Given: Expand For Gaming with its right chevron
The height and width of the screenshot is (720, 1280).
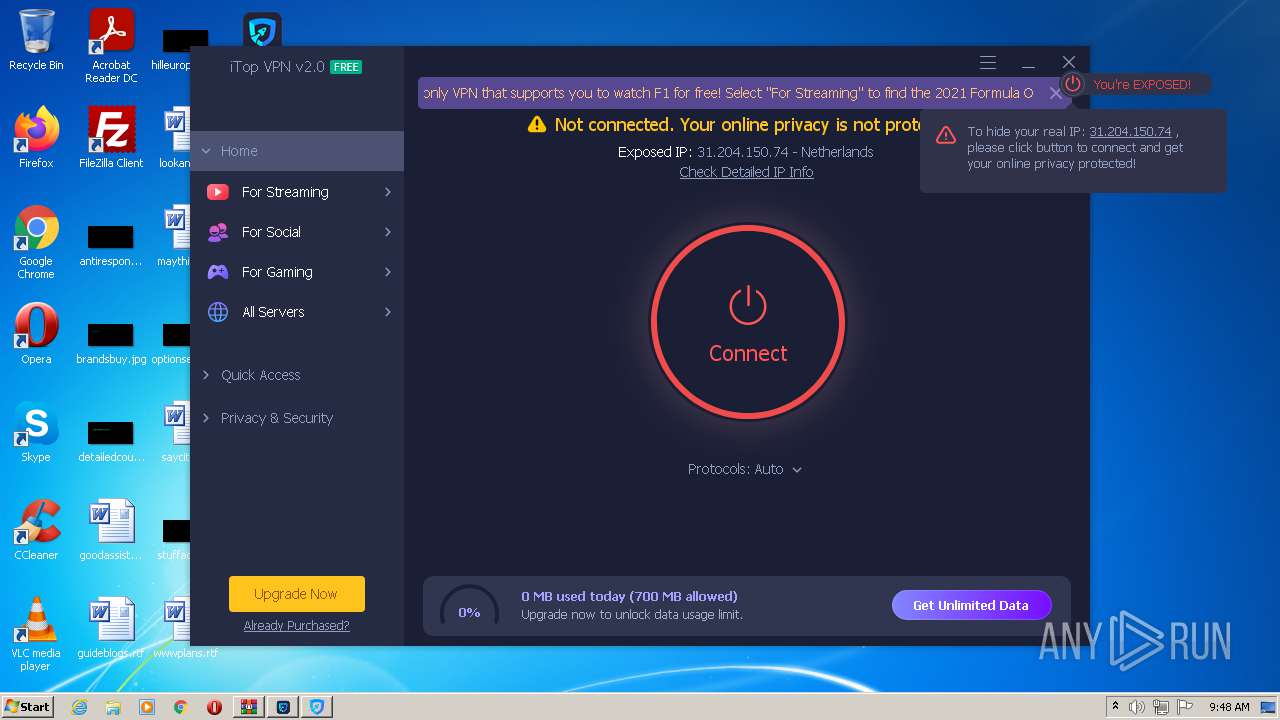Looking at the screenshot, I should tap(388, 272).
